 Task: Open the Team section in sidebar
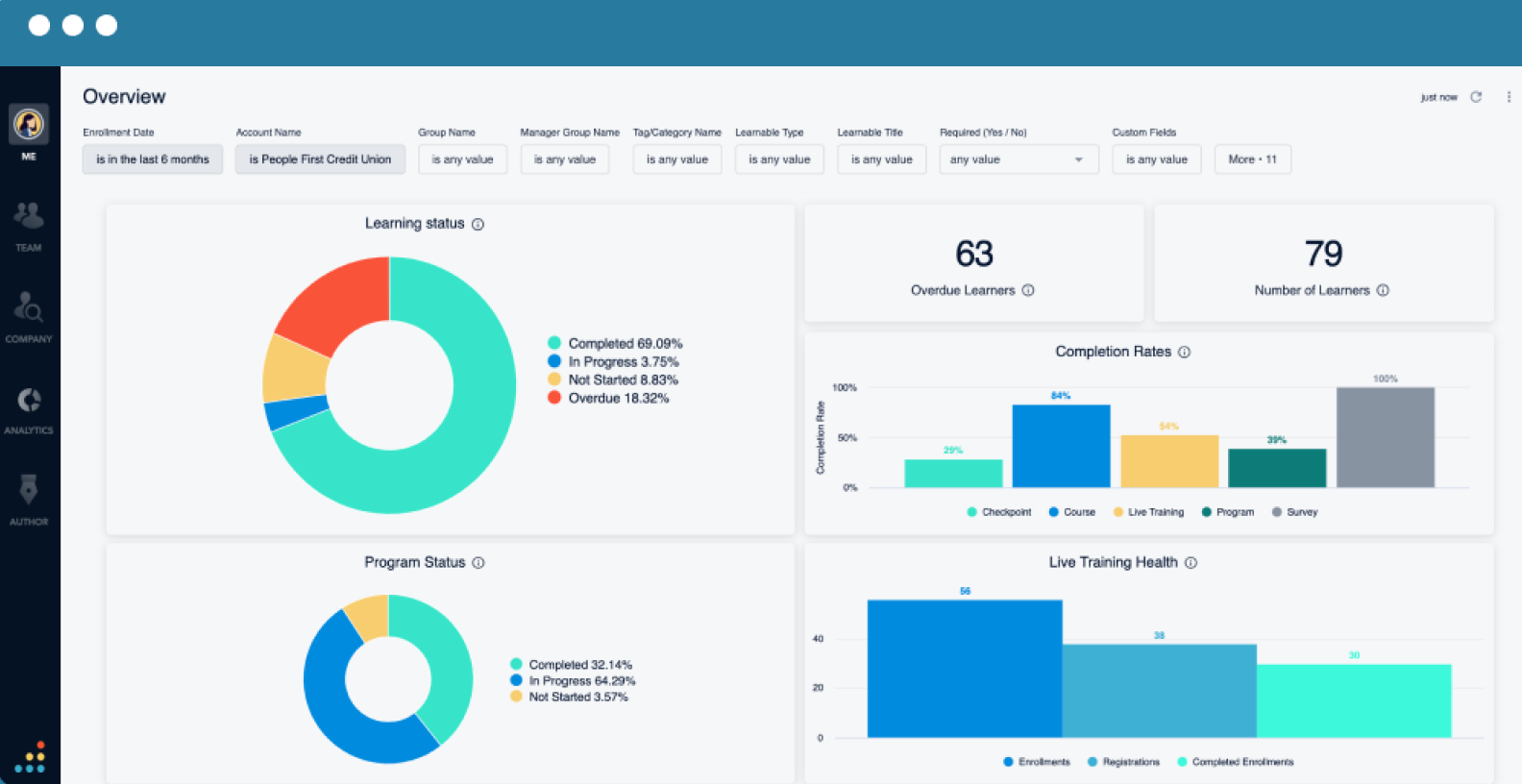point(29,216)
